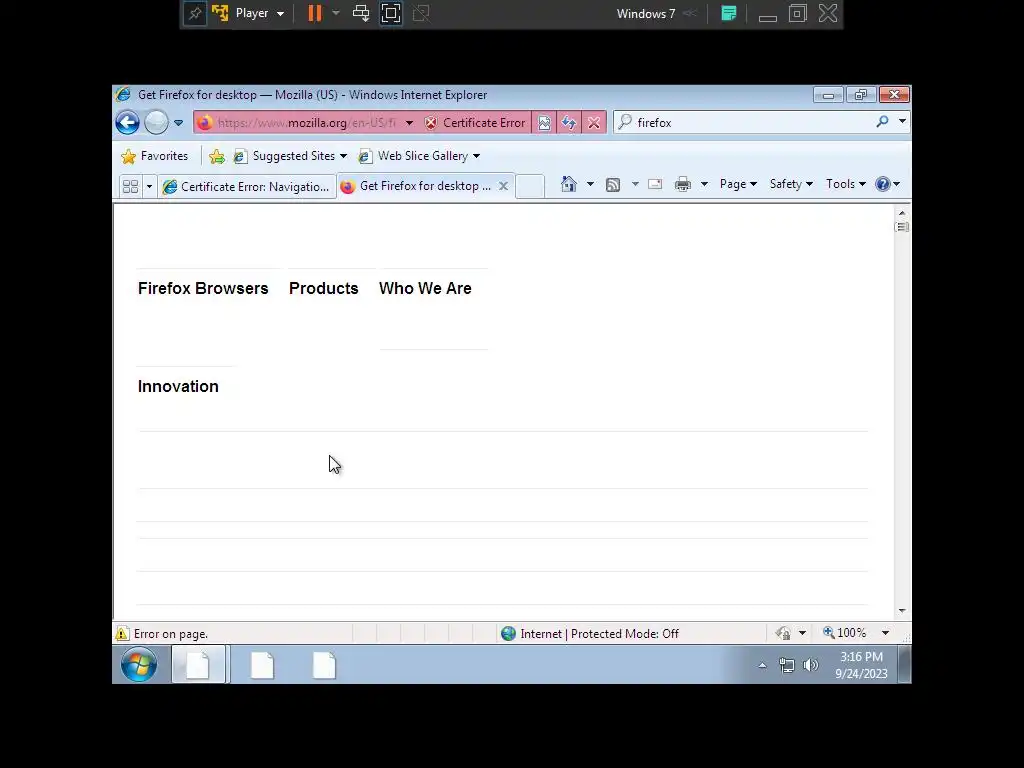Expand the Home button dropdown arrow
The image size is (1024, 768).
[590, 184]
